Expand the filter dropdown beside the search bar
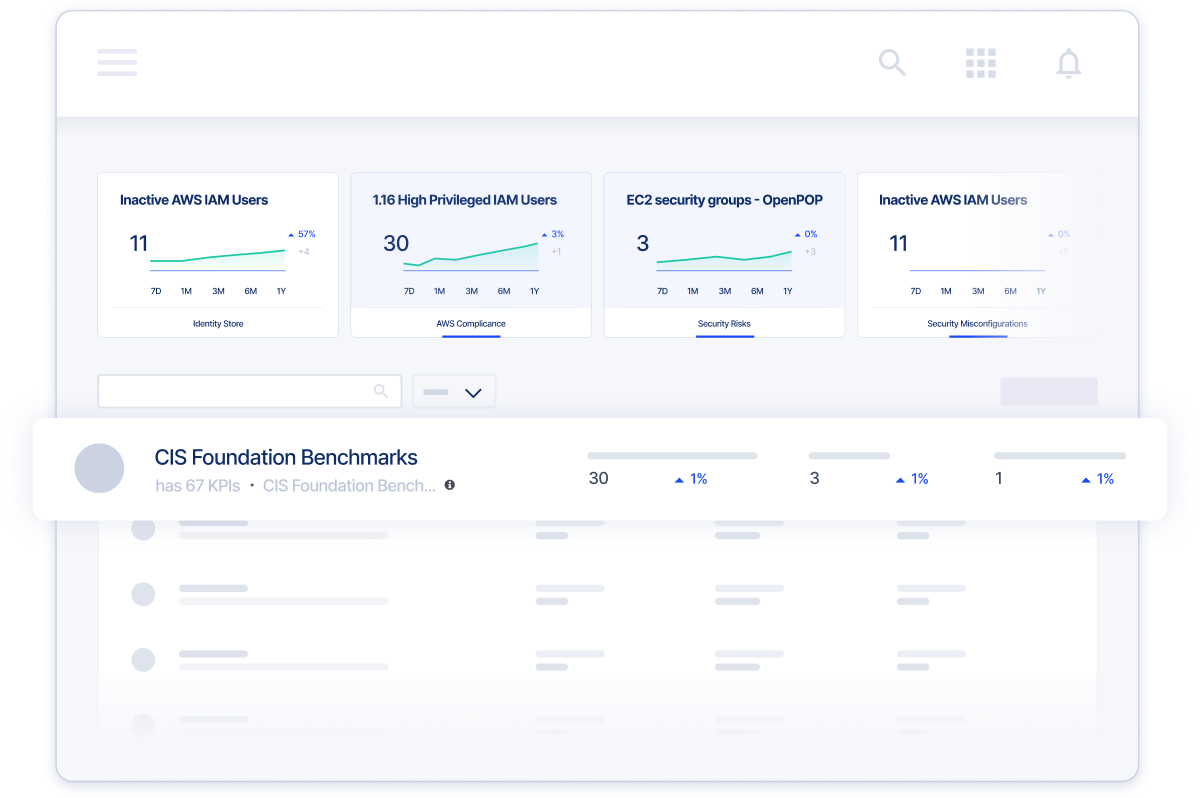1200x798 pixels. (454, 390)
